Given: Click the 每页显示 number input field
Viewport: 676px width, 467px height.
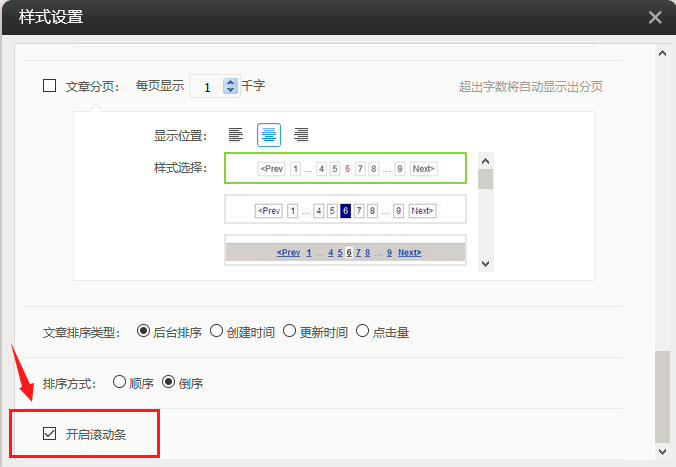Looking at the screenshot, I should click(x=207, y=87).
